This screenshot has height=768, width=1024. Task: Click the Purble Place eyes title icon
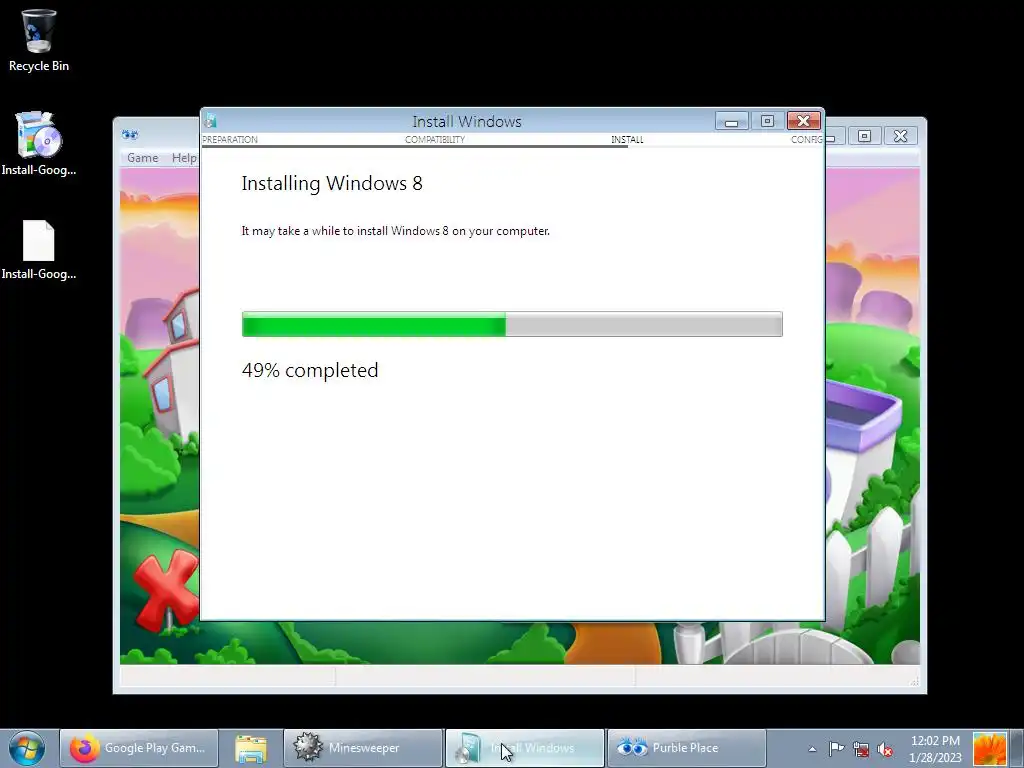click(x=130, y=135)
